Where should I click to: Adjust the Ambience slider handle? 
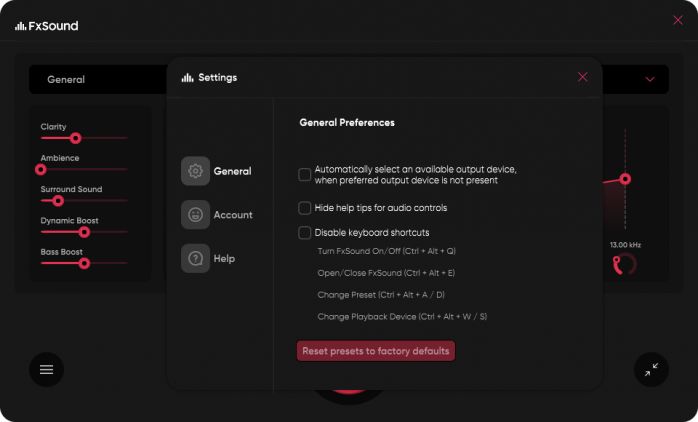[x=41, y=169]
